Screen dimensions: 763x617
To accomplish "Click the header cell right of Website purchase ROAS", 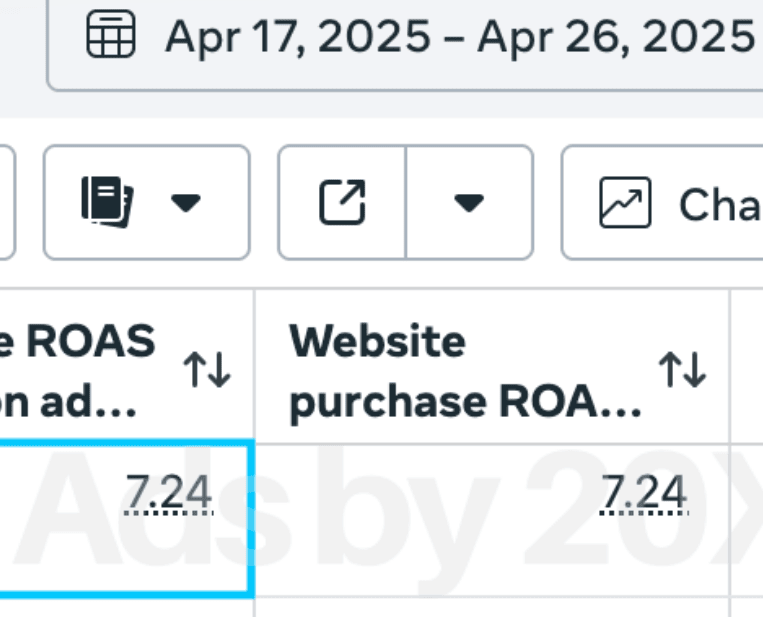I will [x=748, y=368].
